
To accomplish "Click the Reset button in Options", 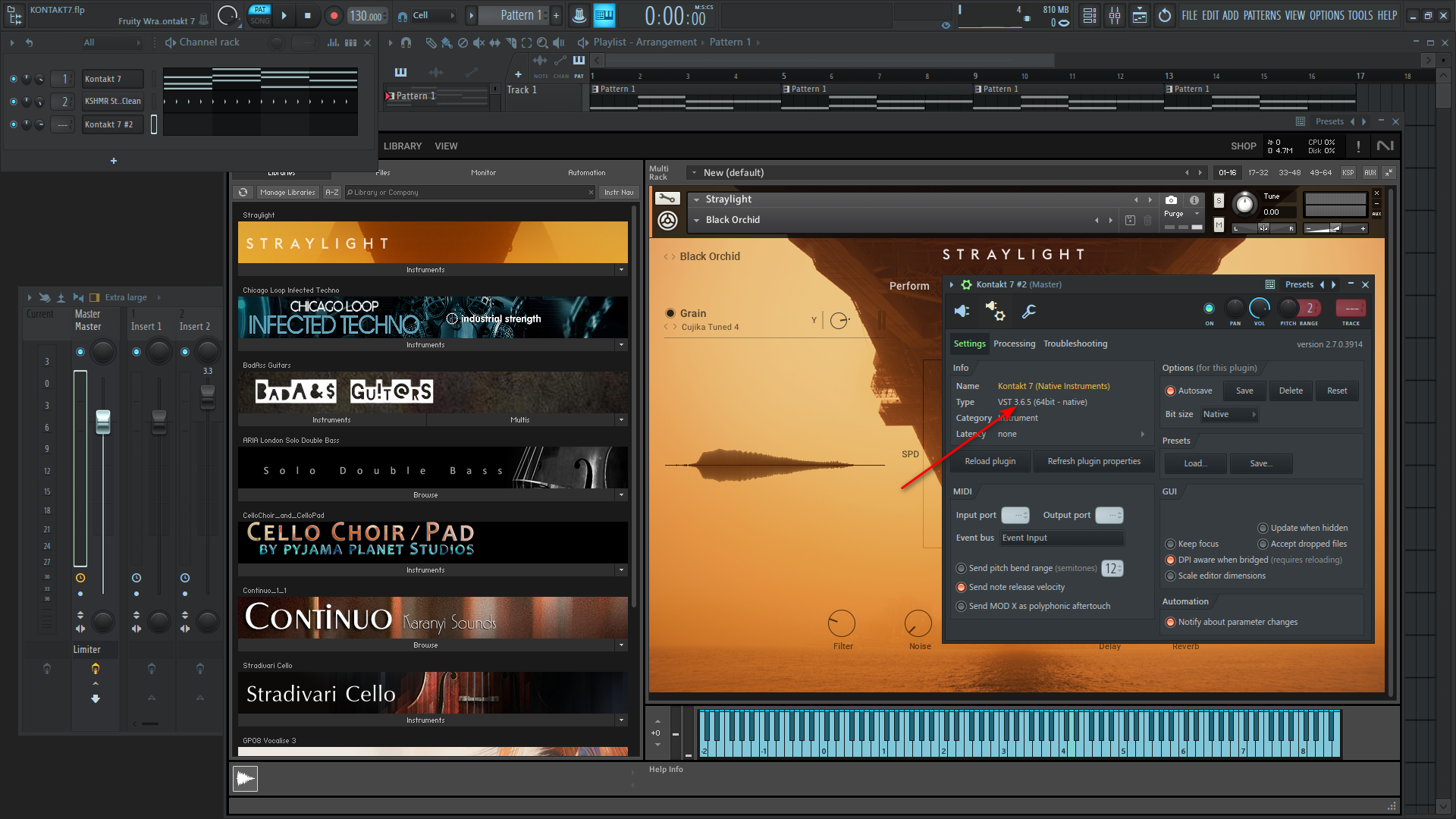I will [1337, 391].
